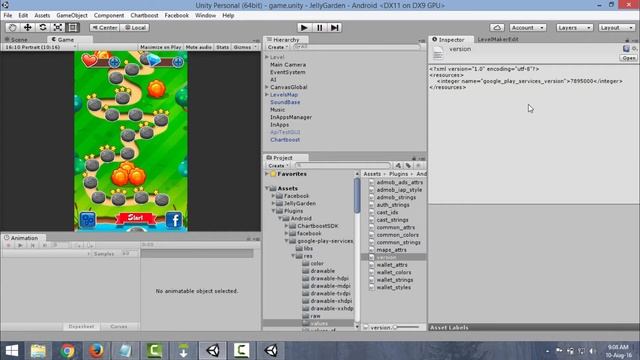The width and height of the screenshot is (640, 360).
Task: Click the Animation play button
Action: pyautogui.click(x=20, y=245)
